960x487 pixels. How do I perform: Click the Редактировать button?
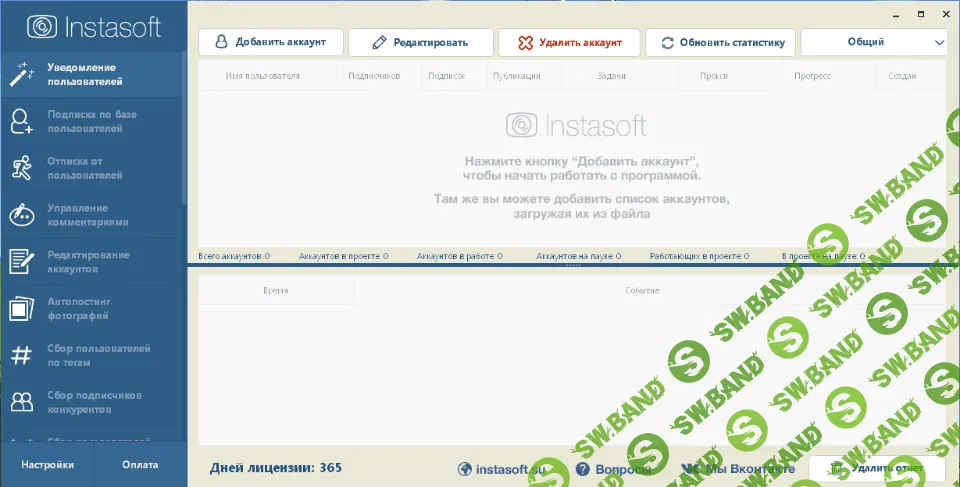point(421,42)
